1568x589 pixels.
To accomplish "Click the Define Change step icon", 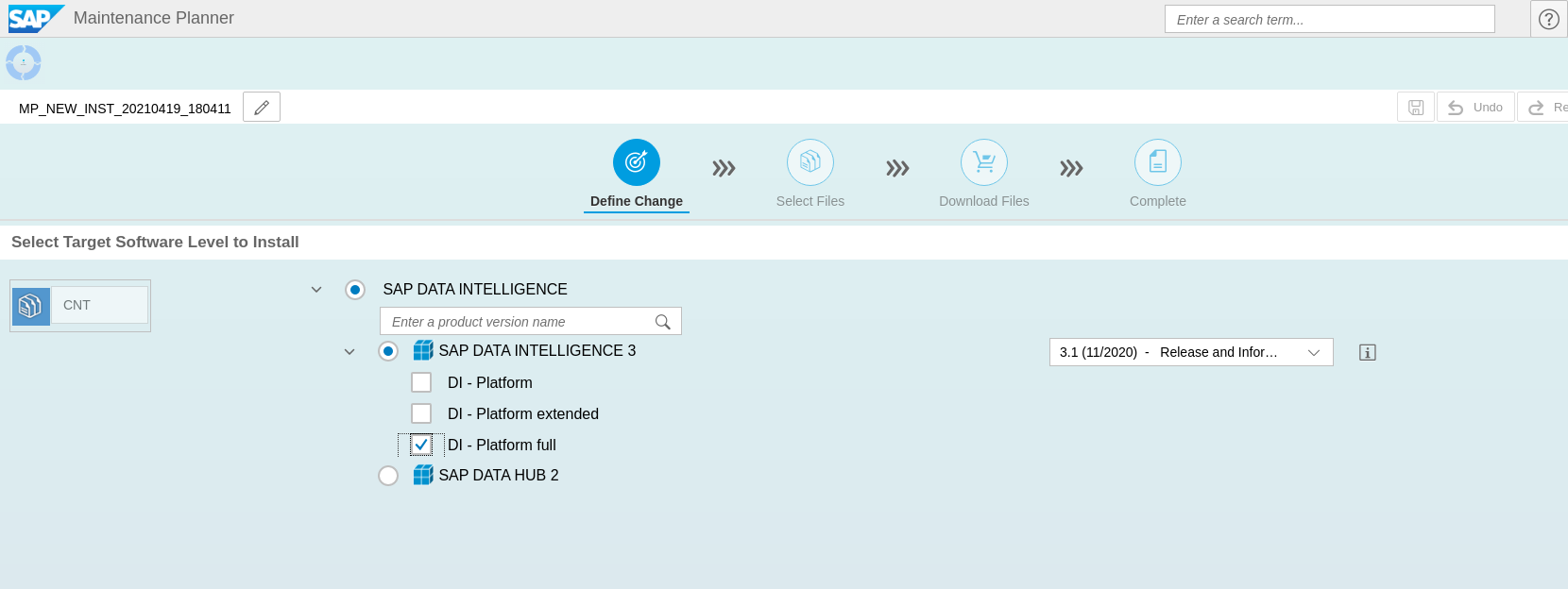I will [637, 162].
